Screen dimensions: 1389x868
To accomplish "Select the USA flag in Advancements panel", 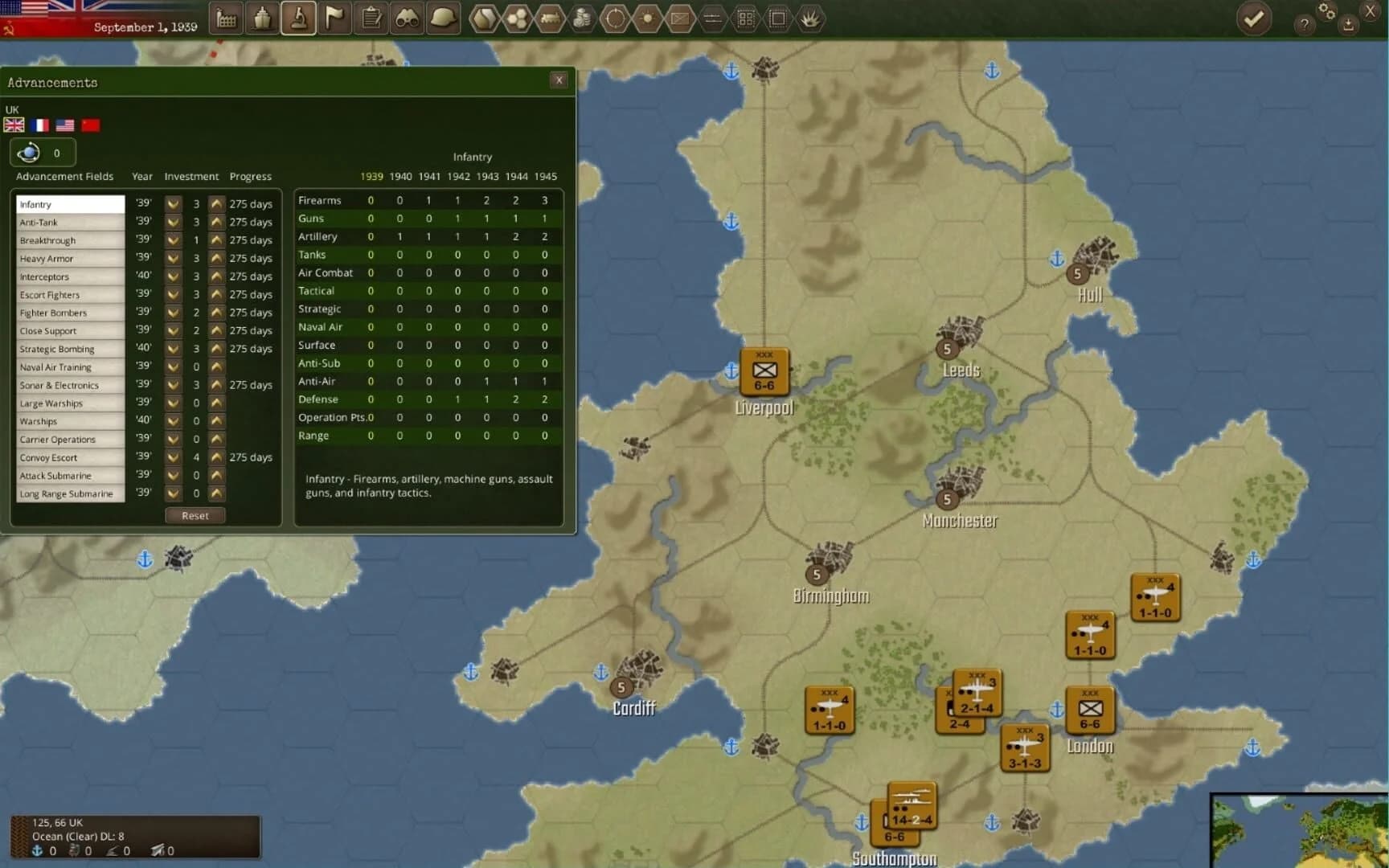I will [64, 125].
